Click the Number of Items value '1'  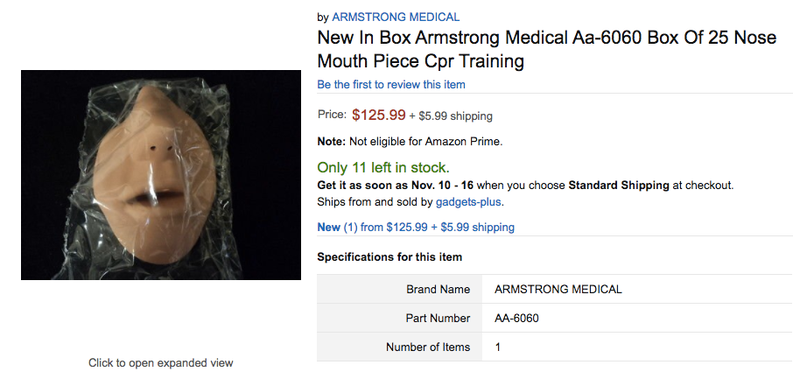click(497, 347)
